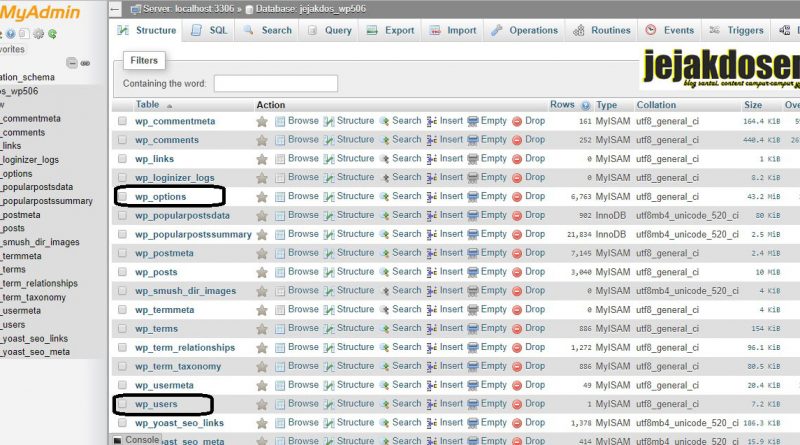Open Console panel icon at bottom
Viewport: 800px width, 445px height.
point(117,440)
